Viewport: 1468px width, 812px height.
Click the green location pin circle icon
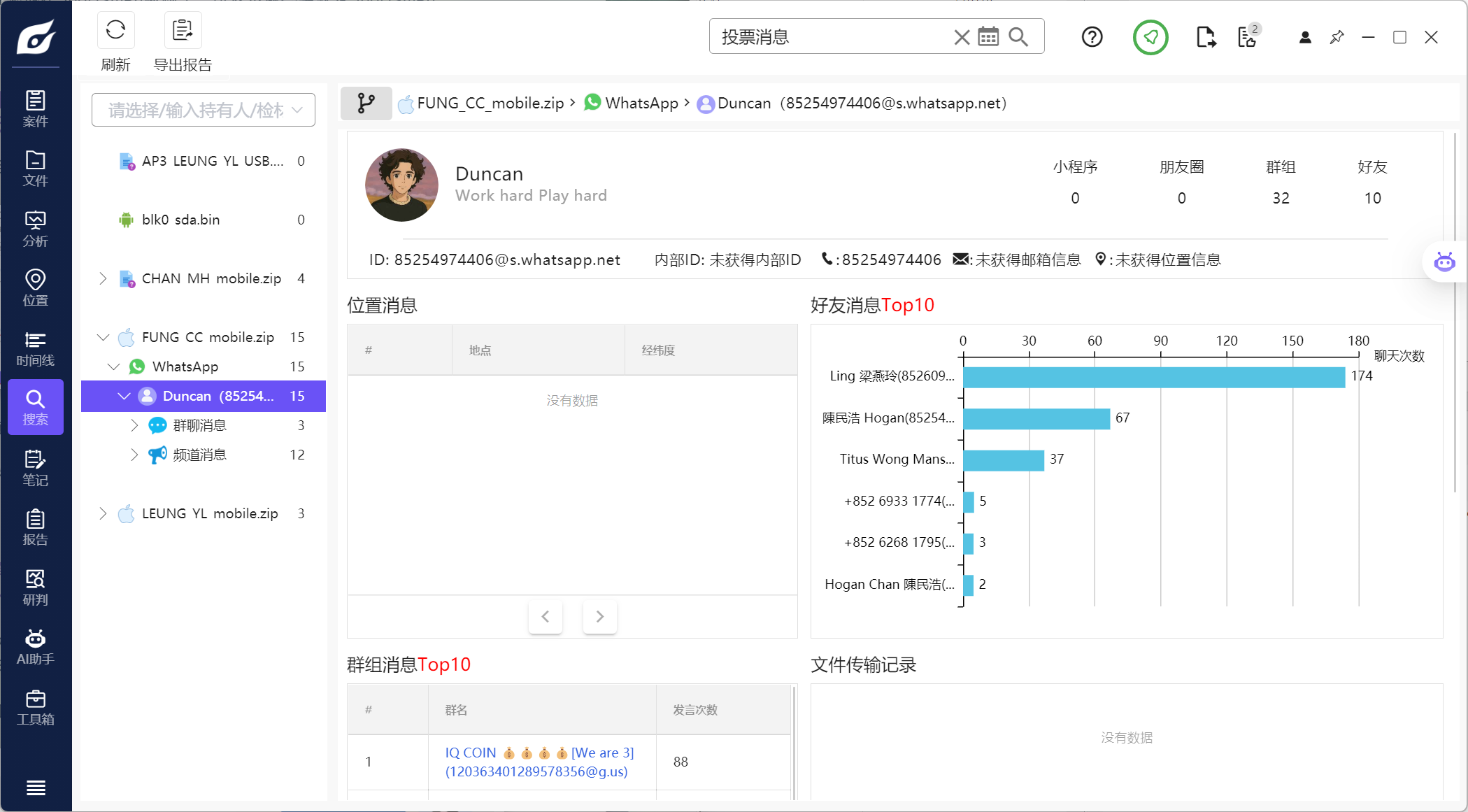point(1150,37)
